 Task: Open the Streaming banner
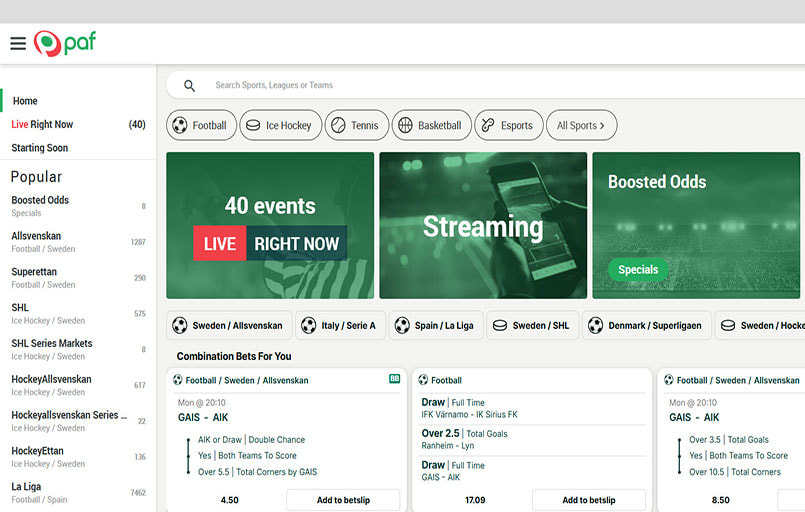click(x=483, y=225)
